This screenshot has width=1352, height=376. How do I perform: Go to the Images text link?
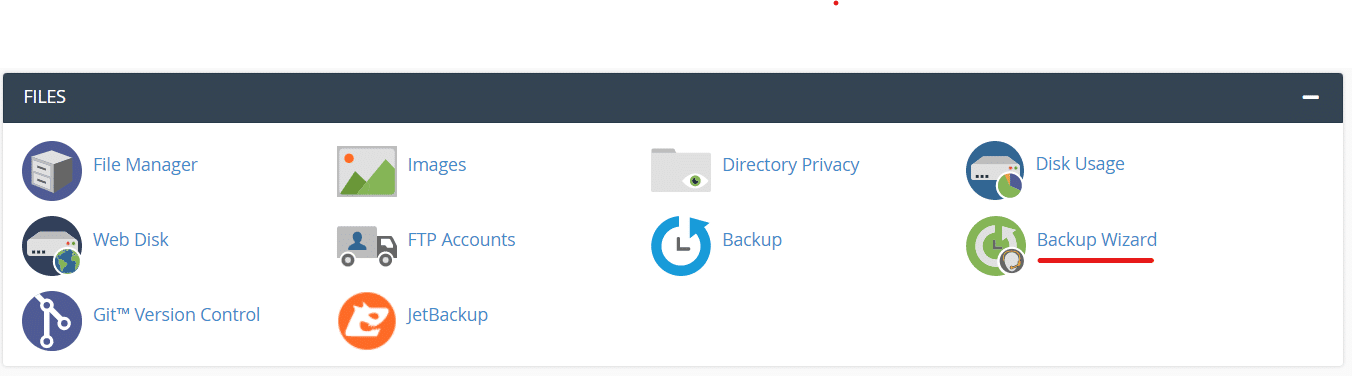437,165
